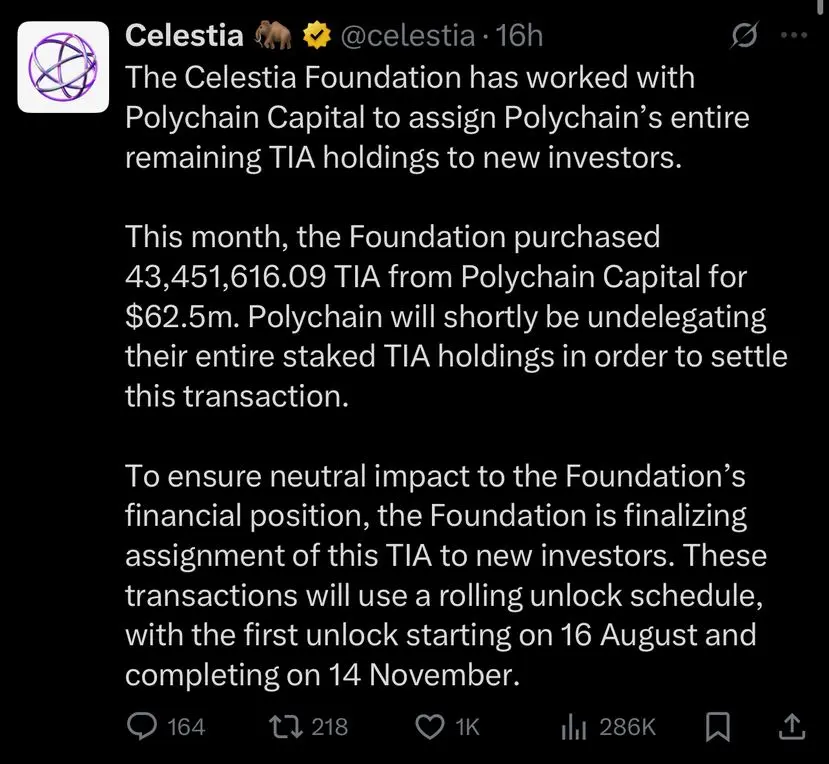The image size is (829, 764).
Task: Like the post with the heart icon
Action: (x=430, y=726)
